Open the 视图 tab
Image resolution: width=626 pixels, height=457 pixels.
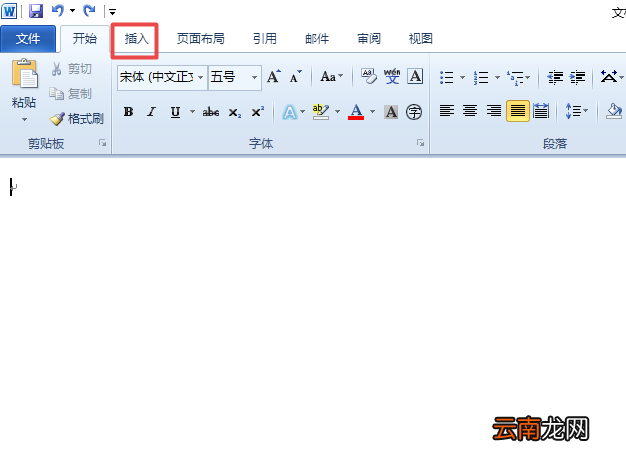(x=420, y=39)
